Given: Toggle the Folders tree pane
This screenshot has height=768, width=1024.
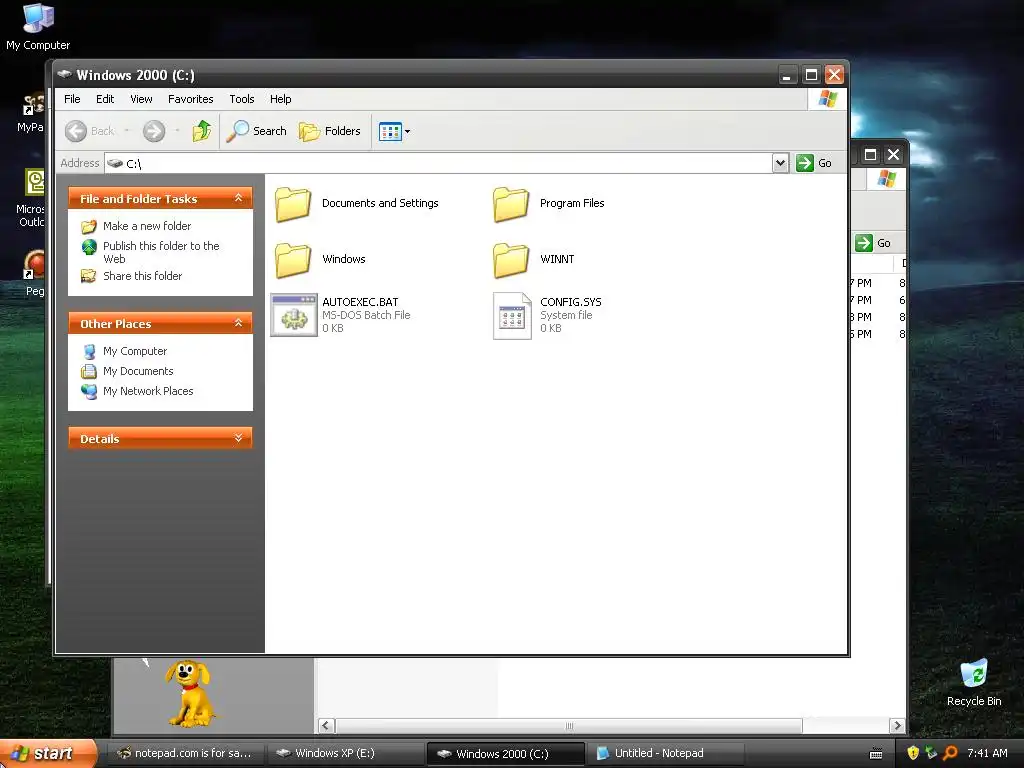Looking at the screenshot, I should (x=330, y=131).
